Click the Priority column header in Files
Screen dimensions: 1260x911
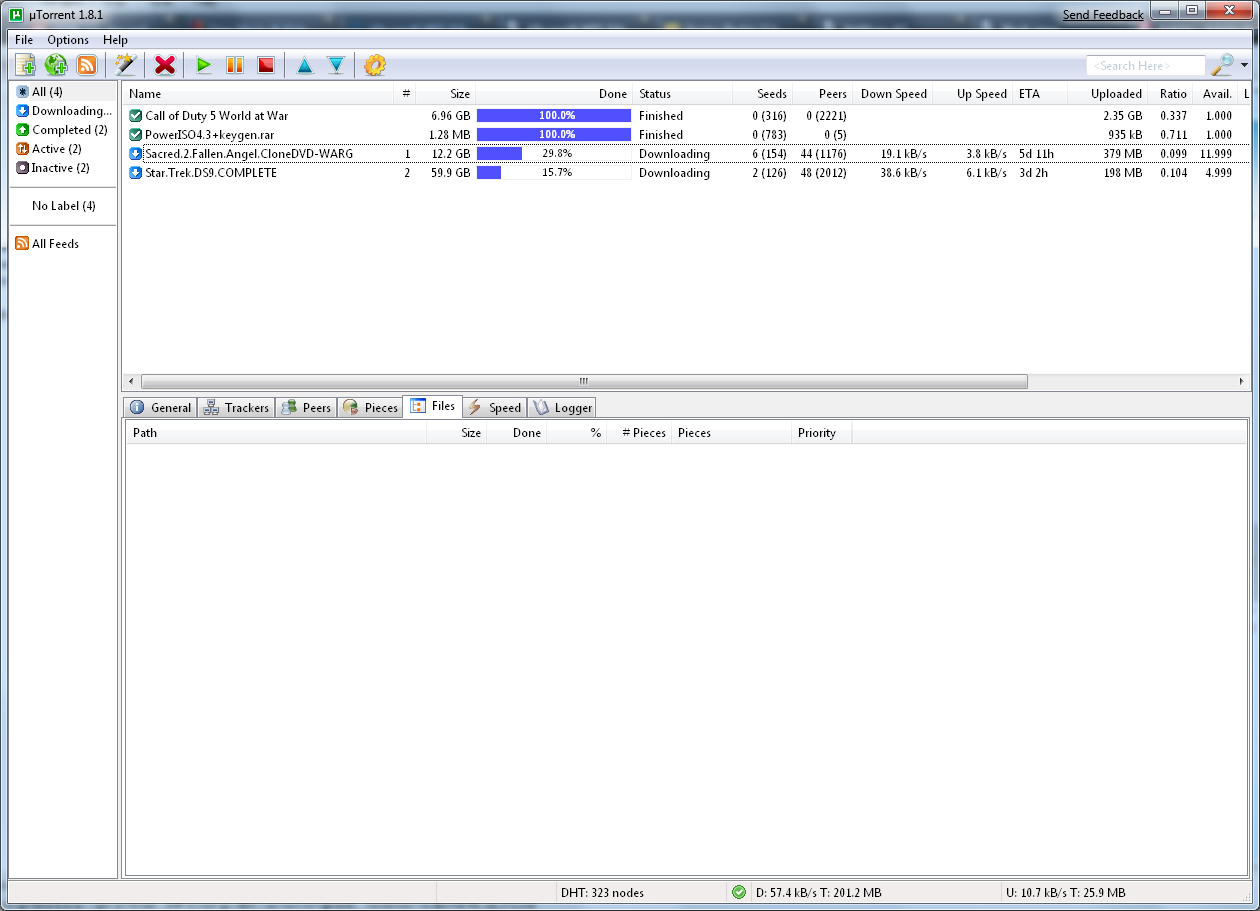821,433
